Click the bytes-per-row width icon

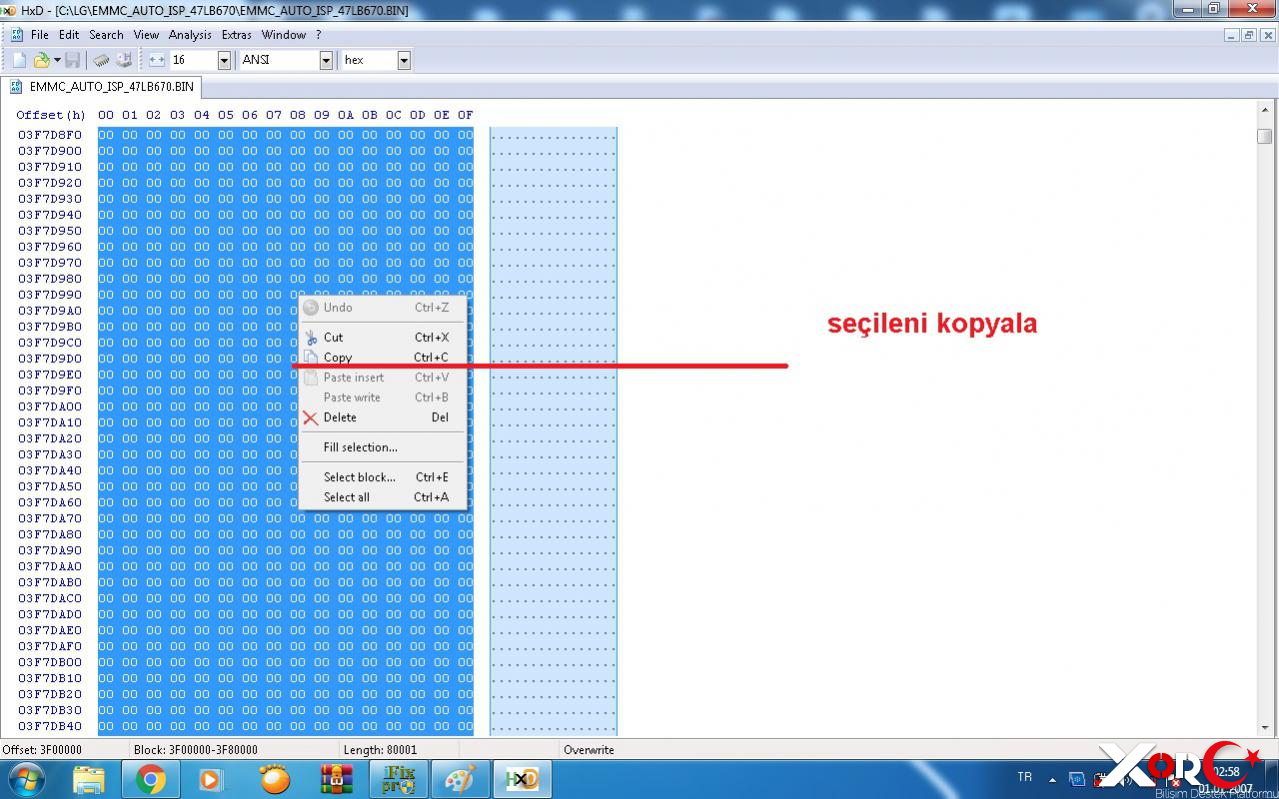click(x=157, y=60)
